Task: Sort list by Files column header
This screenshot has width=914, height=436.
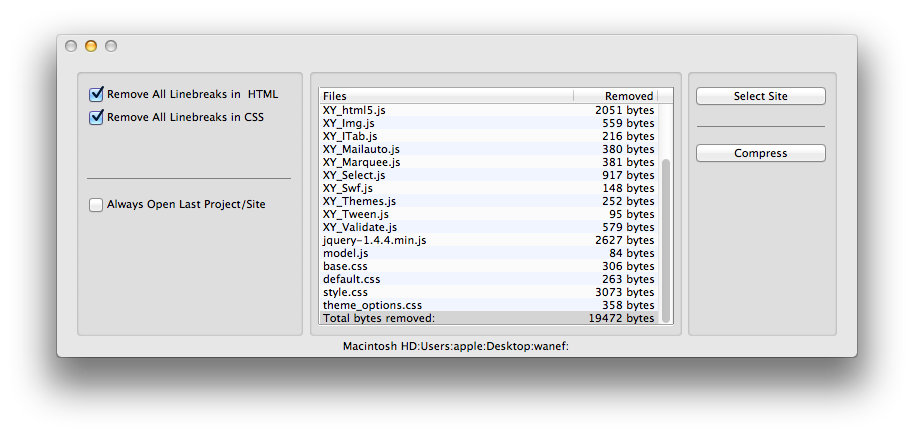Action: (x=446, y=96)
